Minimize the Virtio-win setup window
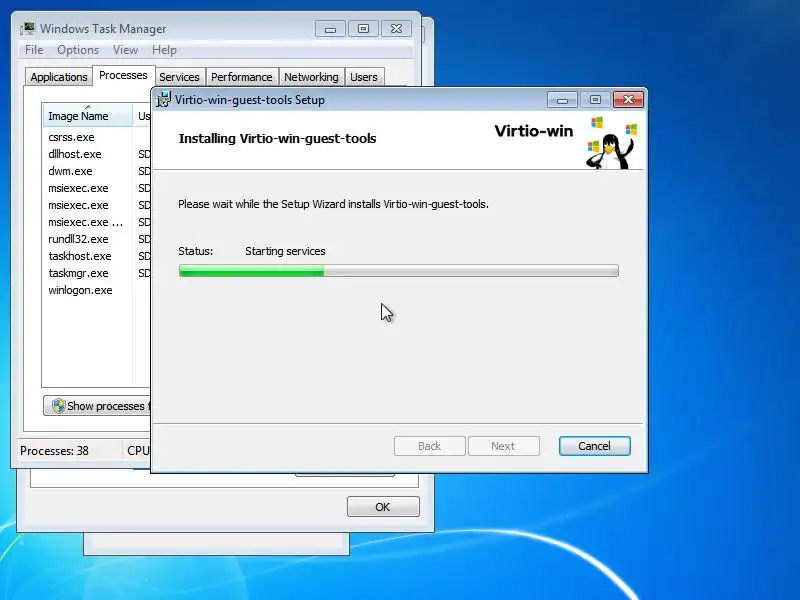800x600 pixels. (562, 100)
